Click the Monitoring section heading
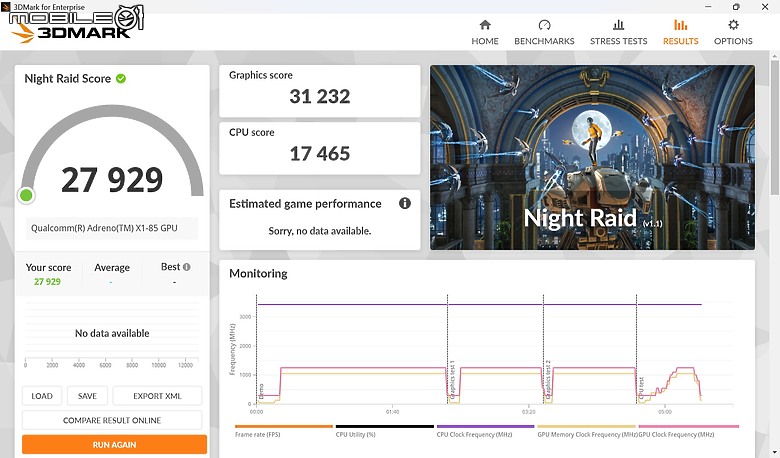 tap(258, 274)
